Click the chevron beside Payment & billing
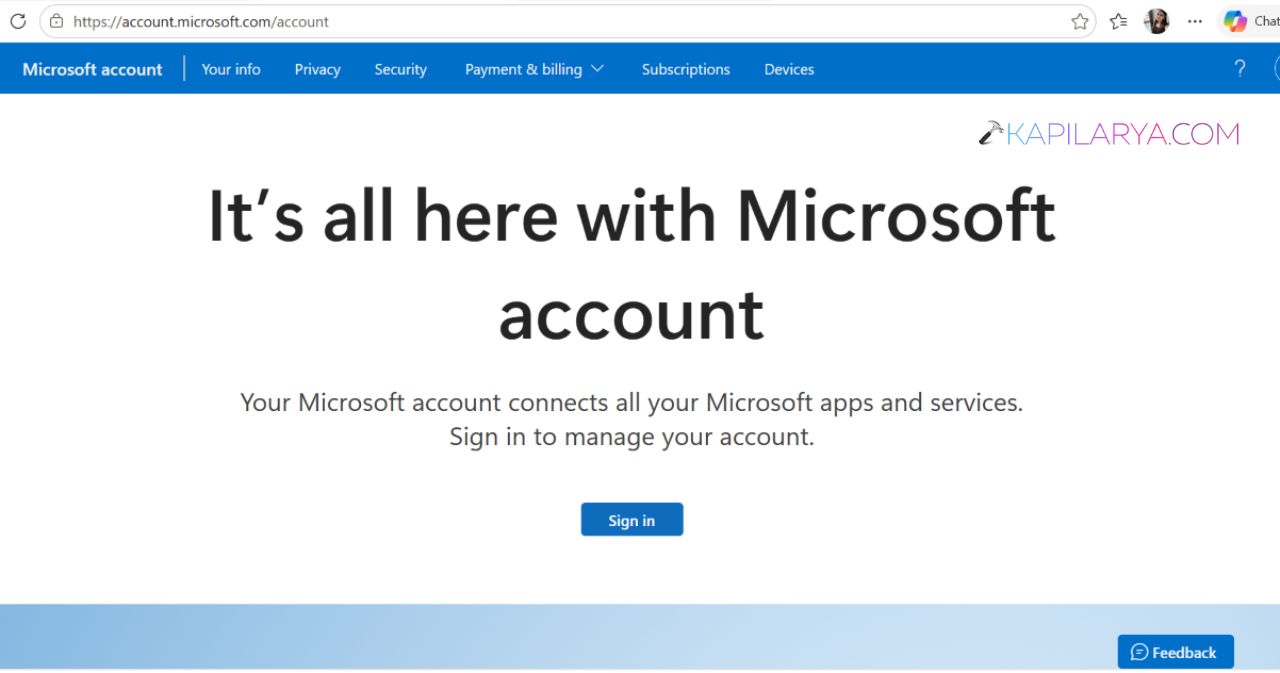This screenshot has width=1280, height=673. (597, 69)
